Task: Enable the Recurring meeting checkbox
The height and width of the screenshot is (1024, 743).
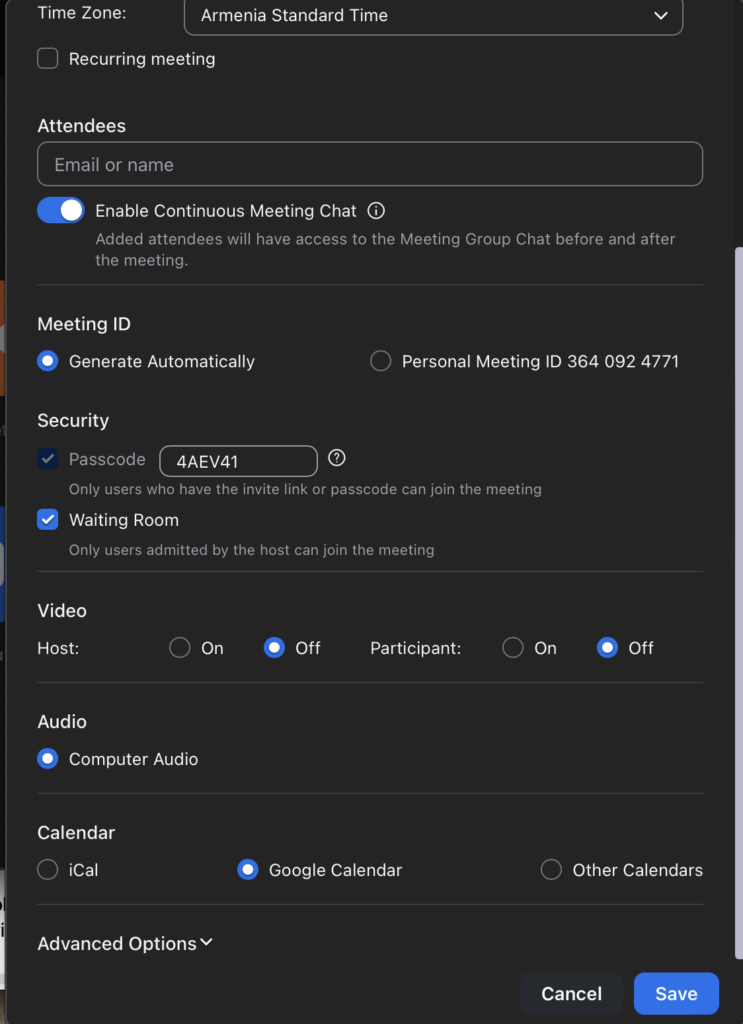Action: (47, 58)
